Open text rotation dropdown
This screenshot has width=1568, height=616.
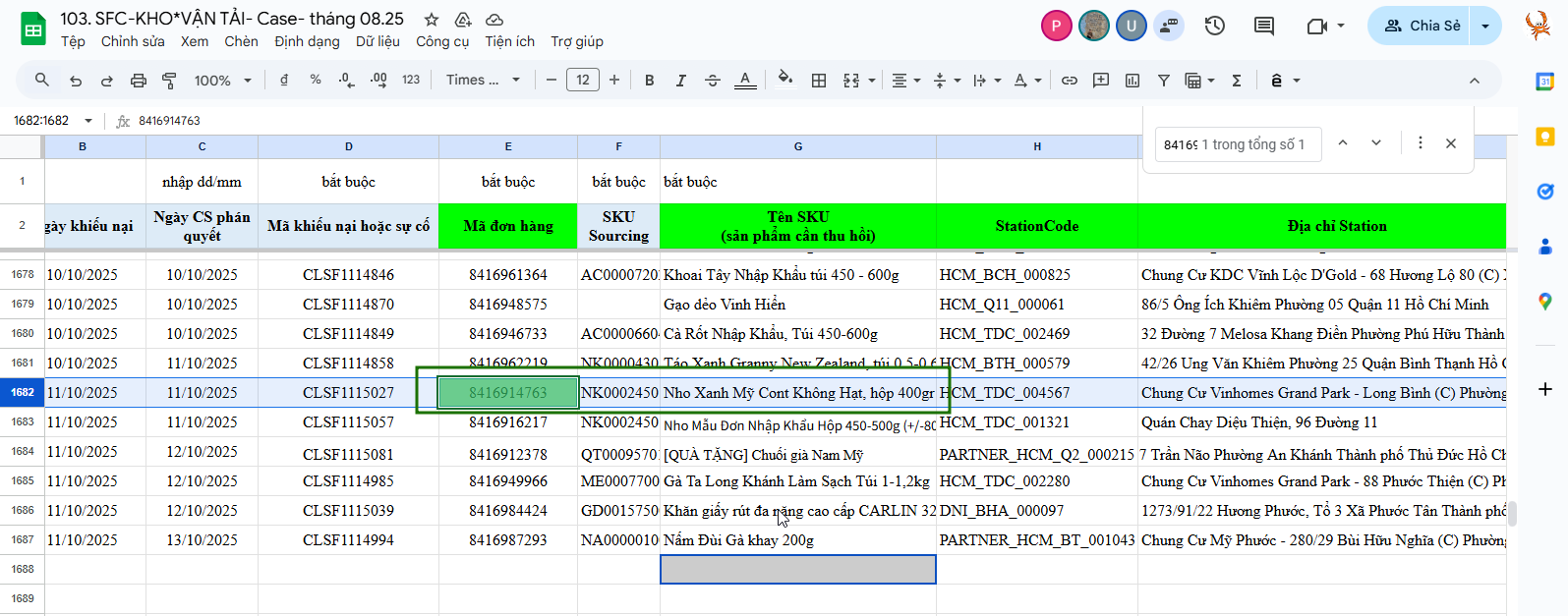[x=1027, y=81]
